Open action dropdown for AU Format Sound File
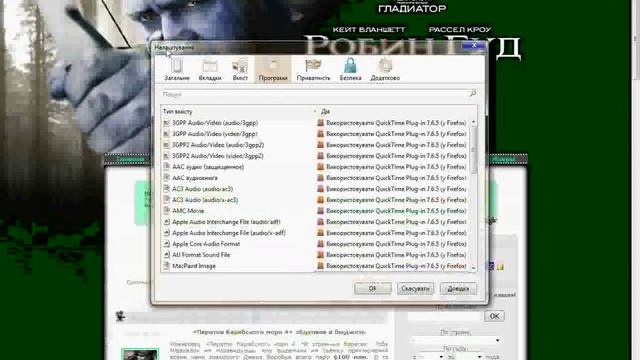This screenshot has height=360, width=640. click(393, 255)
